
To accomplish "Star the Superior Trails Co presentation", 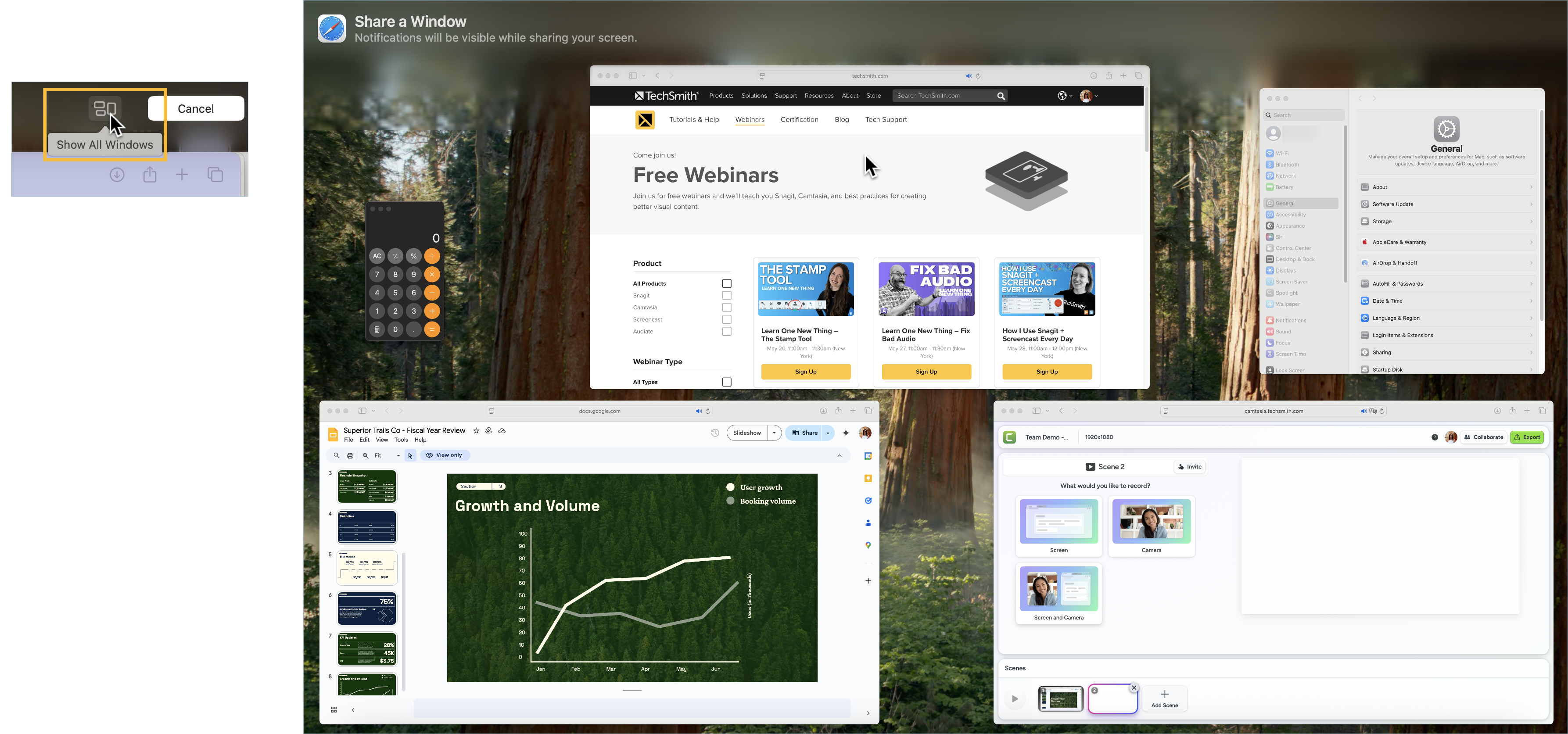I will [x=476, y=431].
